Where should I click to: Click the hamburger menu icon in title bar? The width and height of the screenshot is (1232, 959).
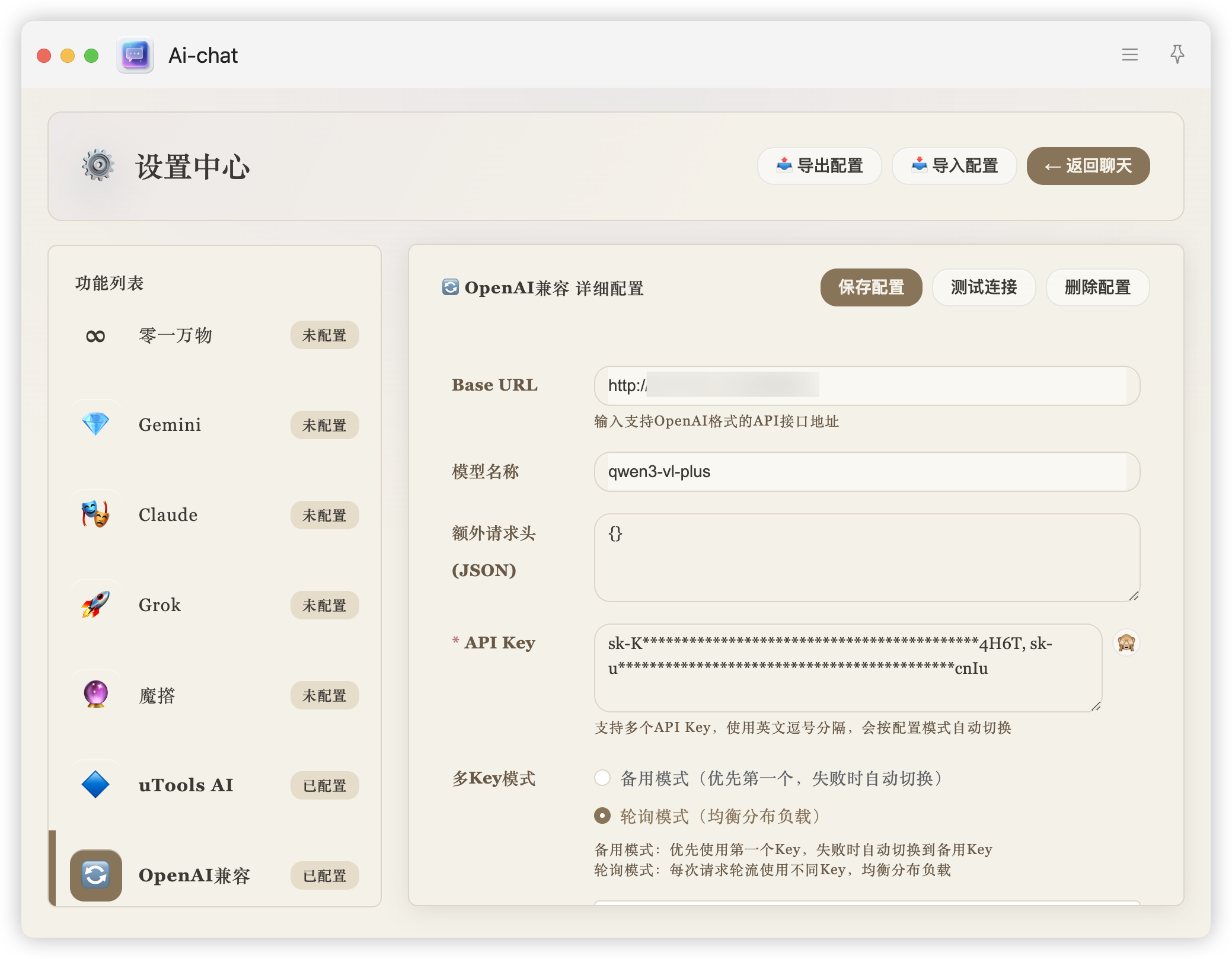[1129, 55]
